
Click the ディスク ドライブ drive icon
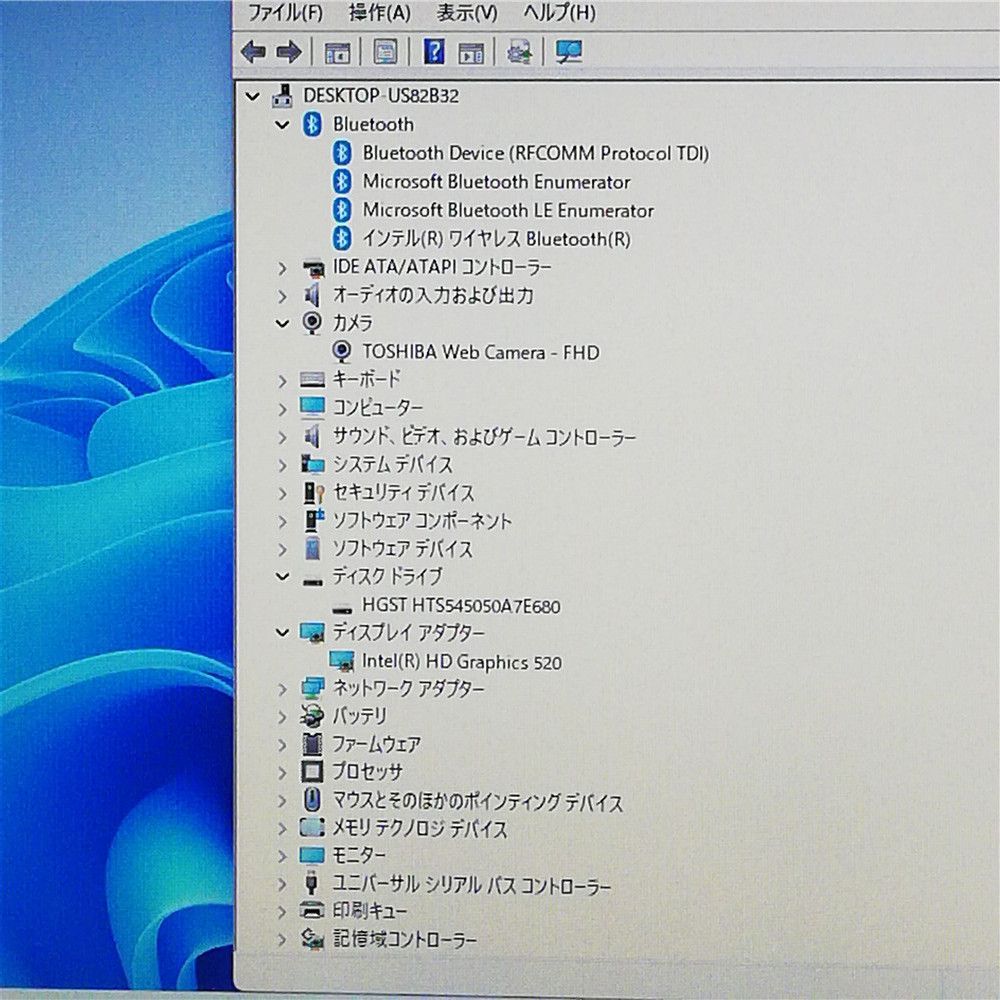(x=312, y=580)
